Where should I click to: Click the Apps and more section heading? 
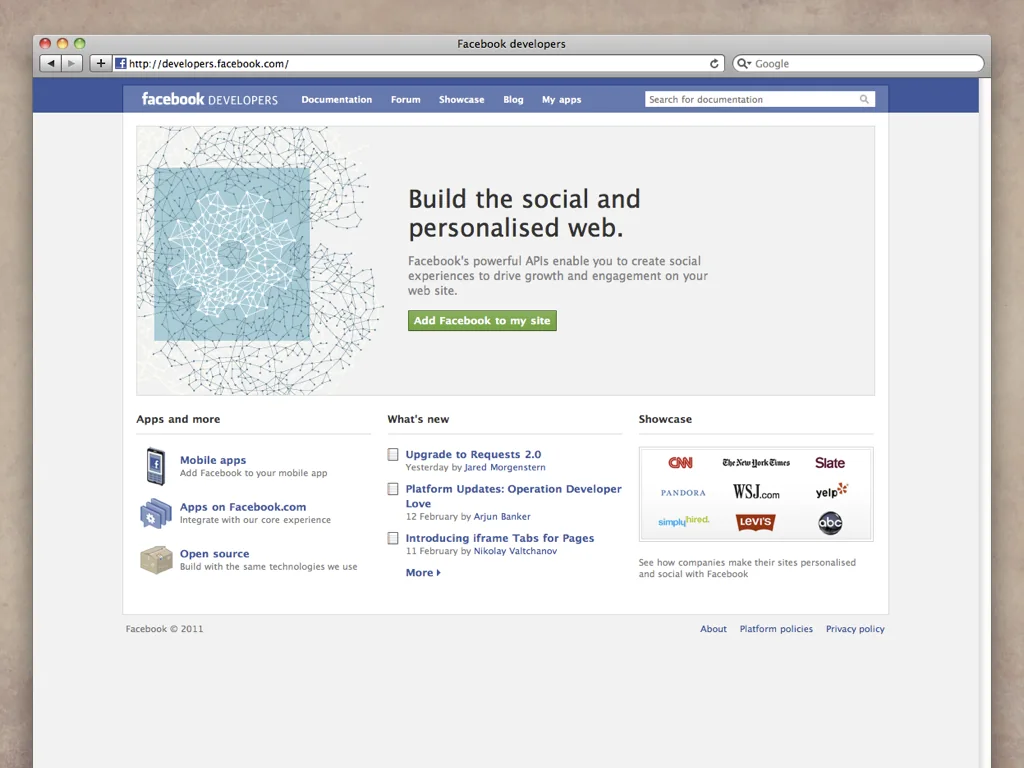178,419
